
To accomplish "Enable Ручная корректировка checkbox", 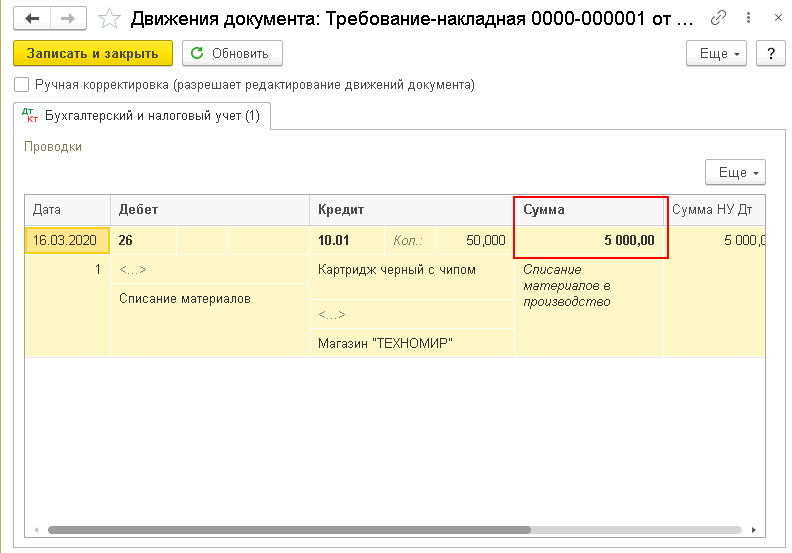I will (x=22, y=84).
